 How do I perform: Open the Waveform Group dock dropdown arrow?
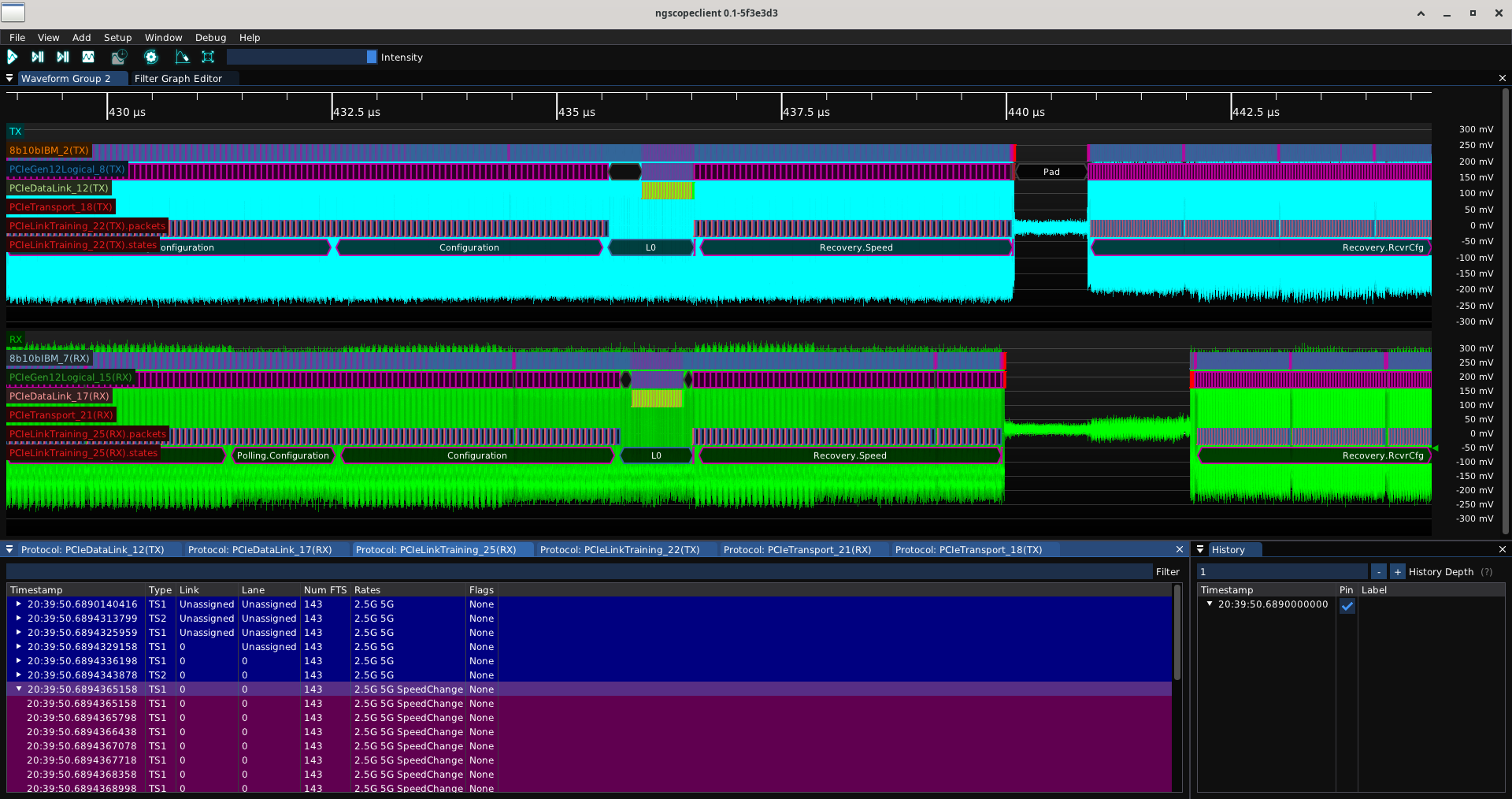(9, 78)
